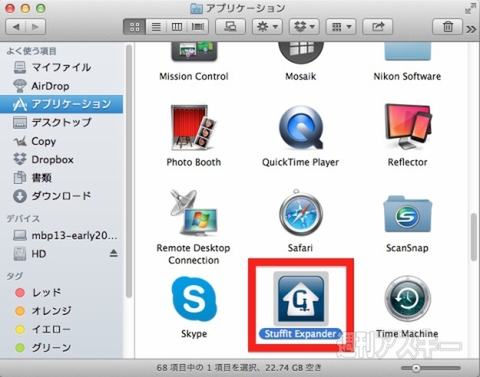This screenshot has height=377, width=480.
Task: Go forward with the right arrow button
Action: click(35, 27)
